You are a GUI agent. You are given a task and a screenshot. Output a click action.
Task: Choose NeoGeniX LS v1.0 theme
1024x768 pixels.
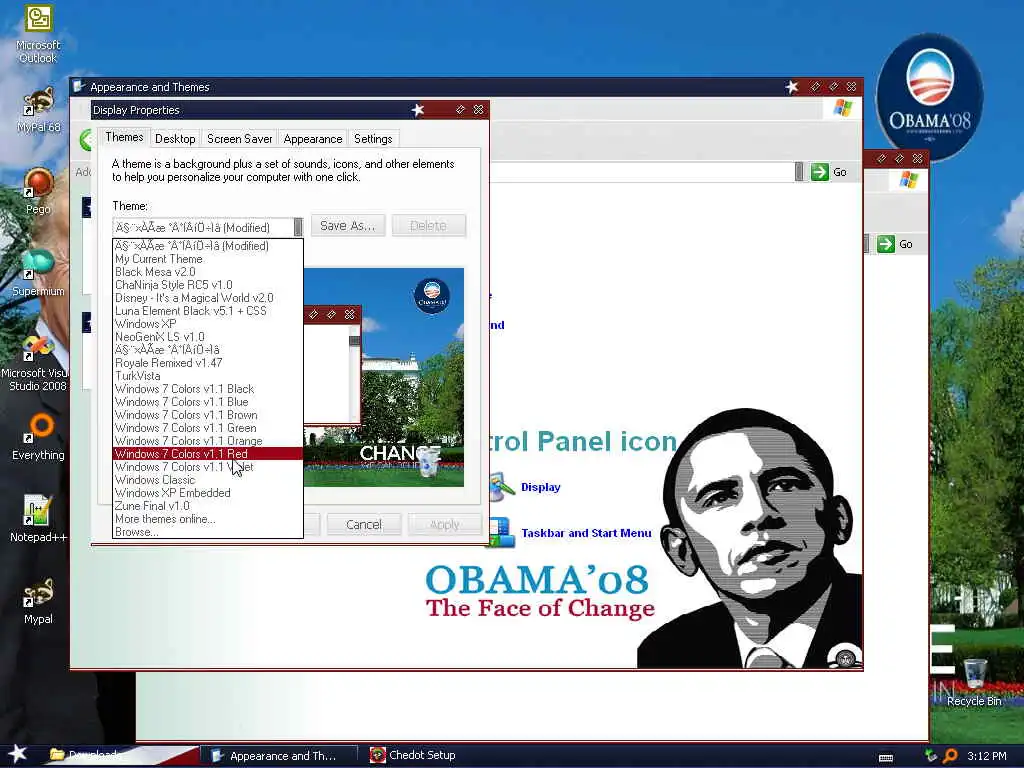point(208,337)
